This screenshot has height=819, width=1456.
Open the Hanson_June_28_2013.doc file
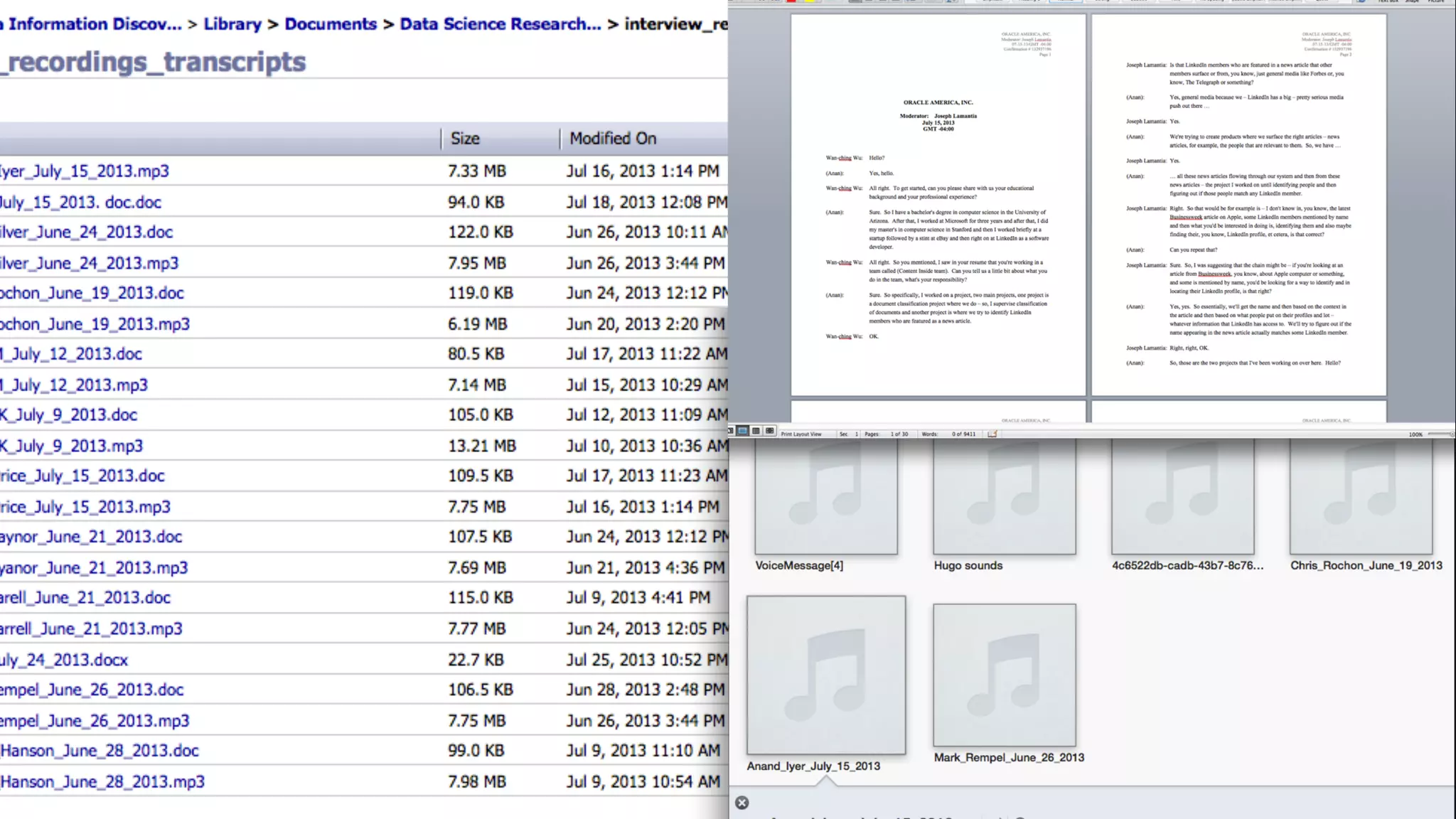(x=100, y=751)
